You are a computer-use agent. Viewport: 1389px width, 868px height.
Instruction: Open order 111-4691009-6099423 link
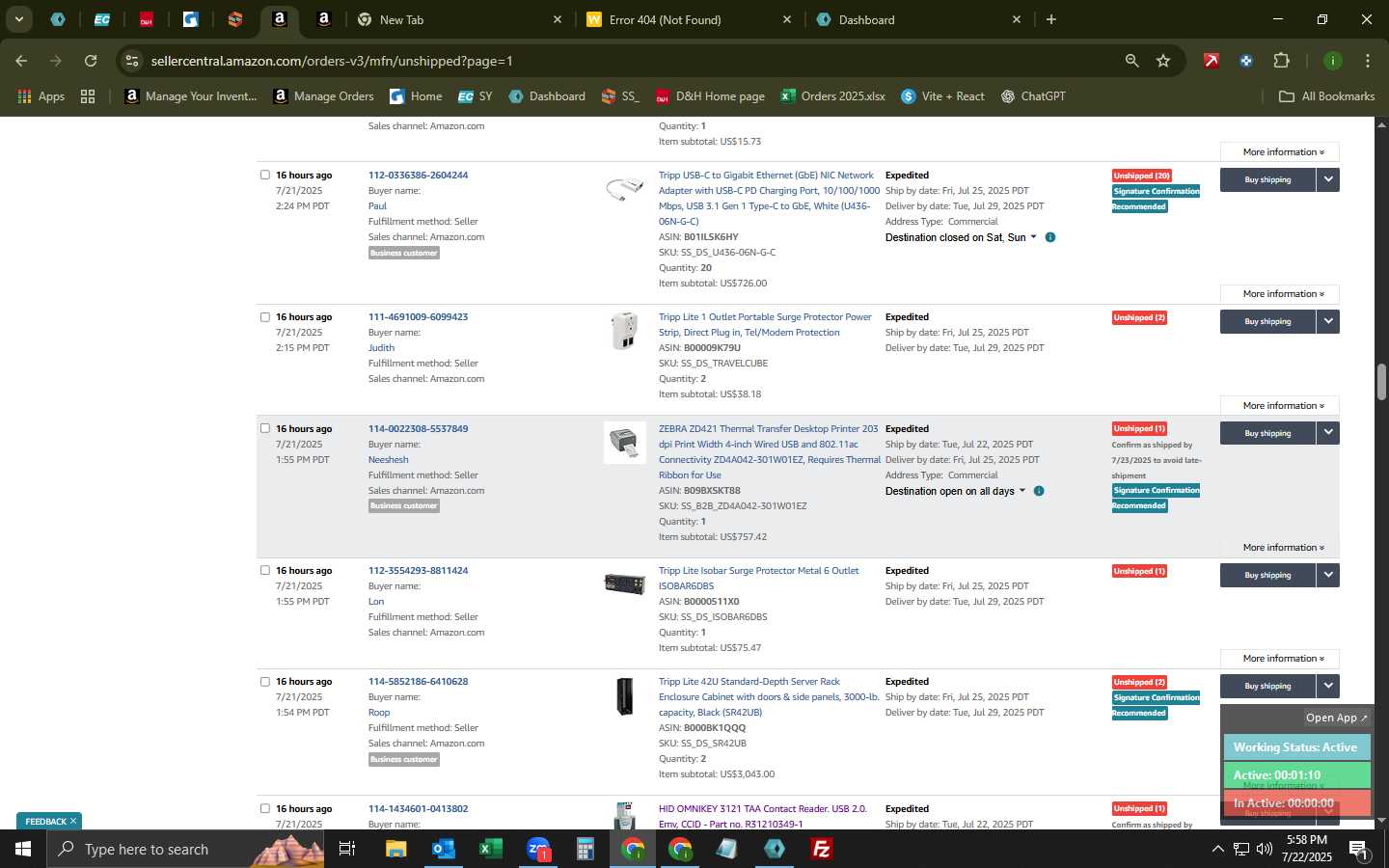(x=418, y=316)
